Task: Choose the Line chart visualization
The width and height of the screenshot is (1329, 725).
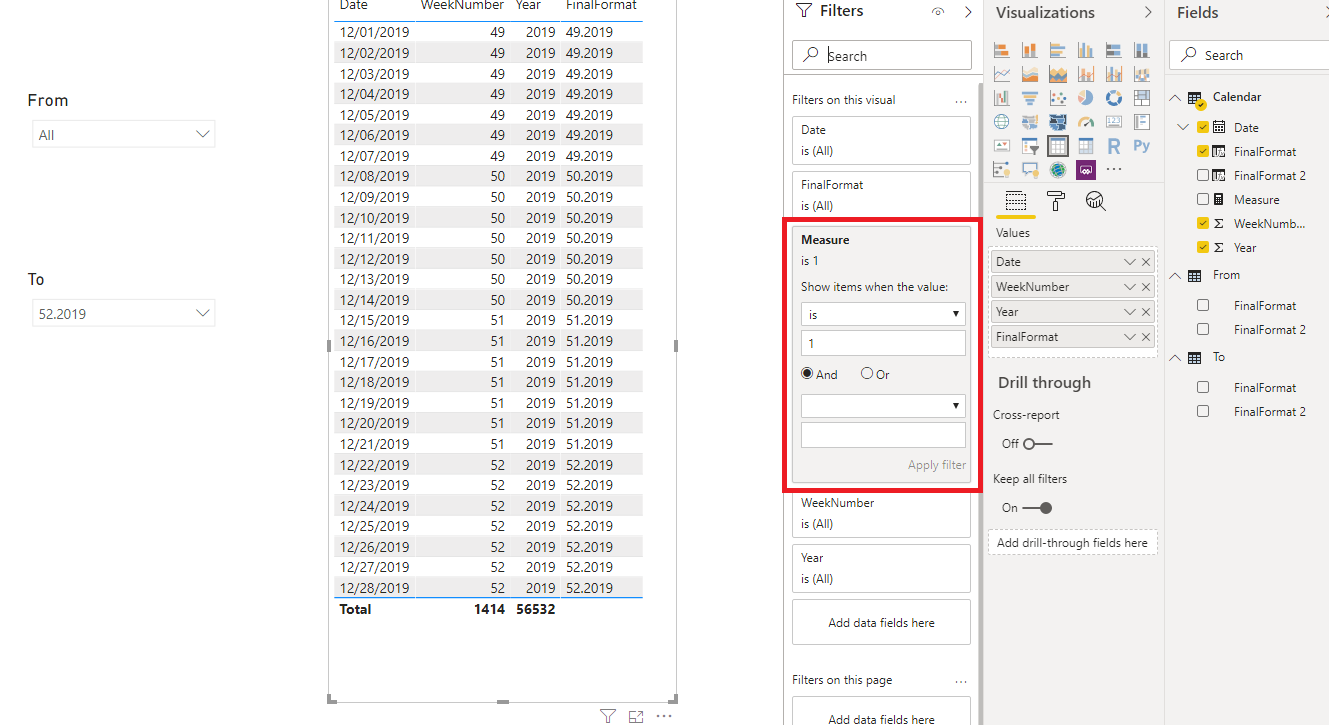Action: pos(1001,74)
